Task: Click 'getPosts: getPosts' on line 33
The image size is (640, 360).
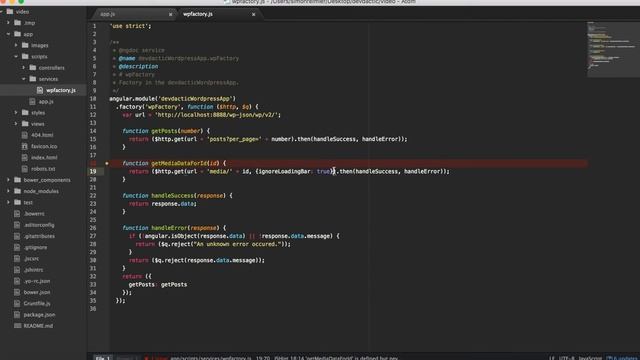Action: 158,284
